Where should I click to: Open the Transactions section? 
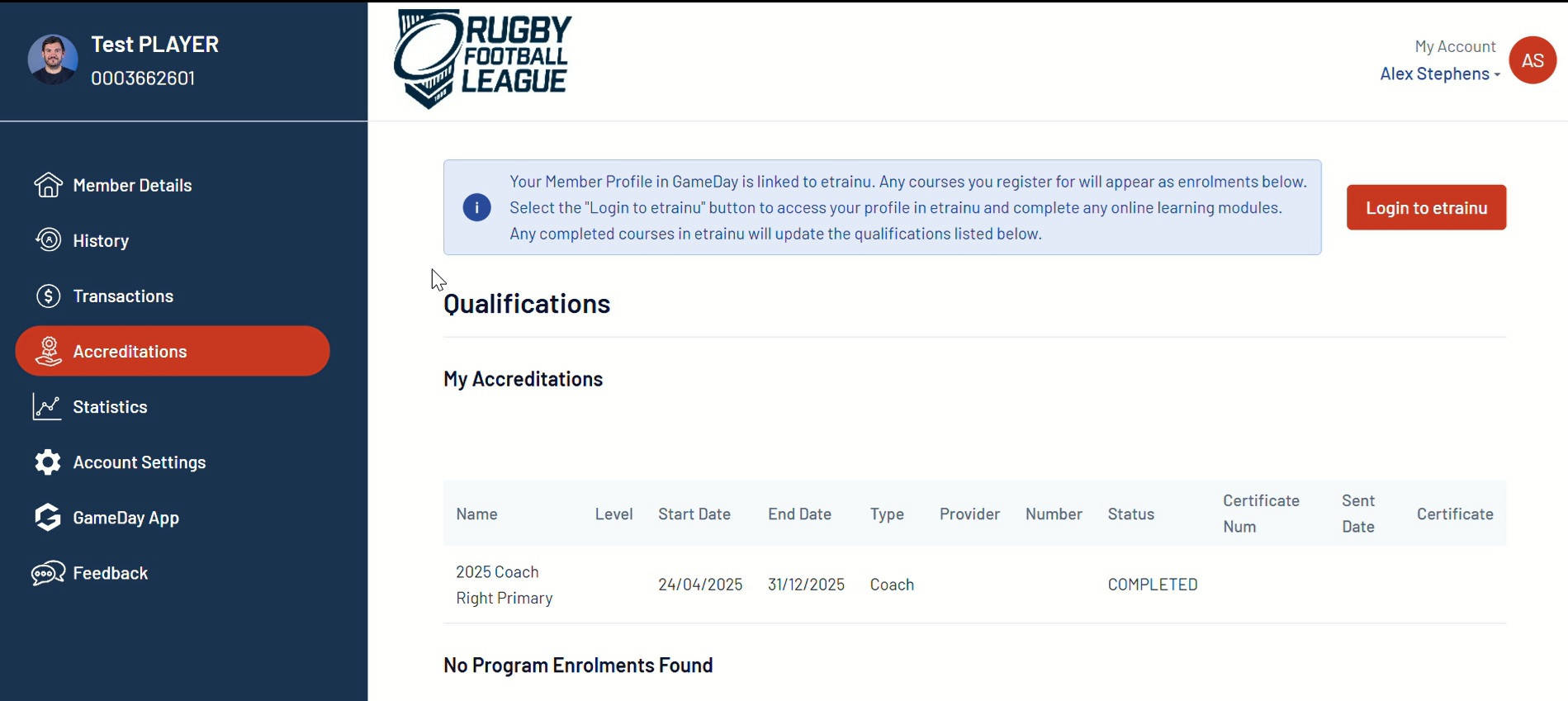(123, 296)
